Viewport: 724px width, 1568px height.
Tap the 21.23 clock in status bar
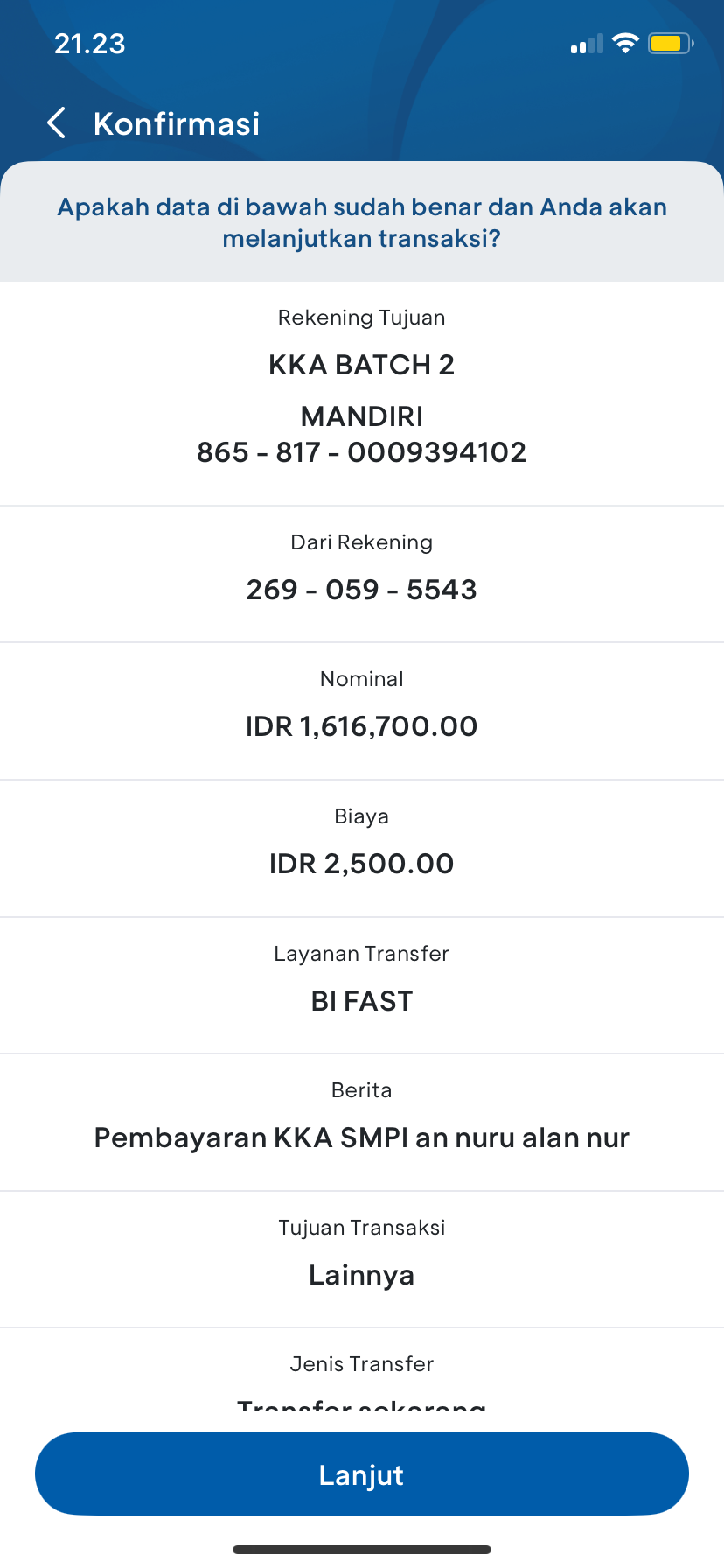[90, 44]
